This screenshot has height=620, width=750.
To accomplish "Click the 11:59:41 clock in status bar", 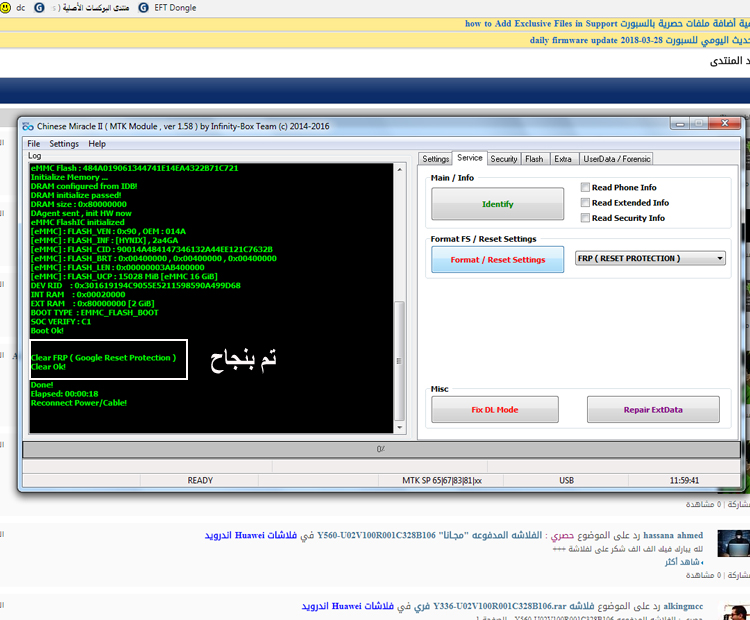I will (684, 480).
